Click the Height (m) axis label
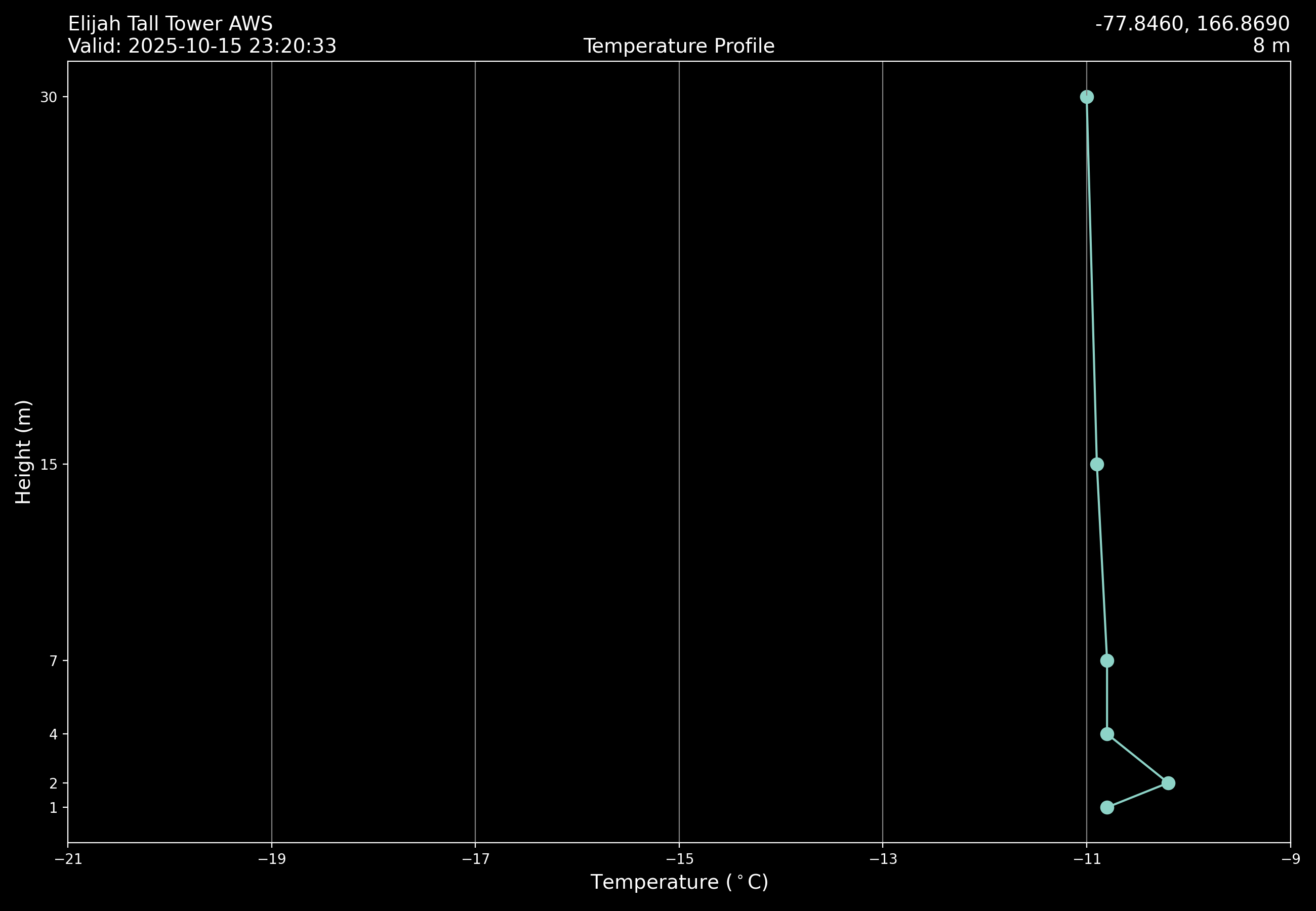 [x=23, y=452]
